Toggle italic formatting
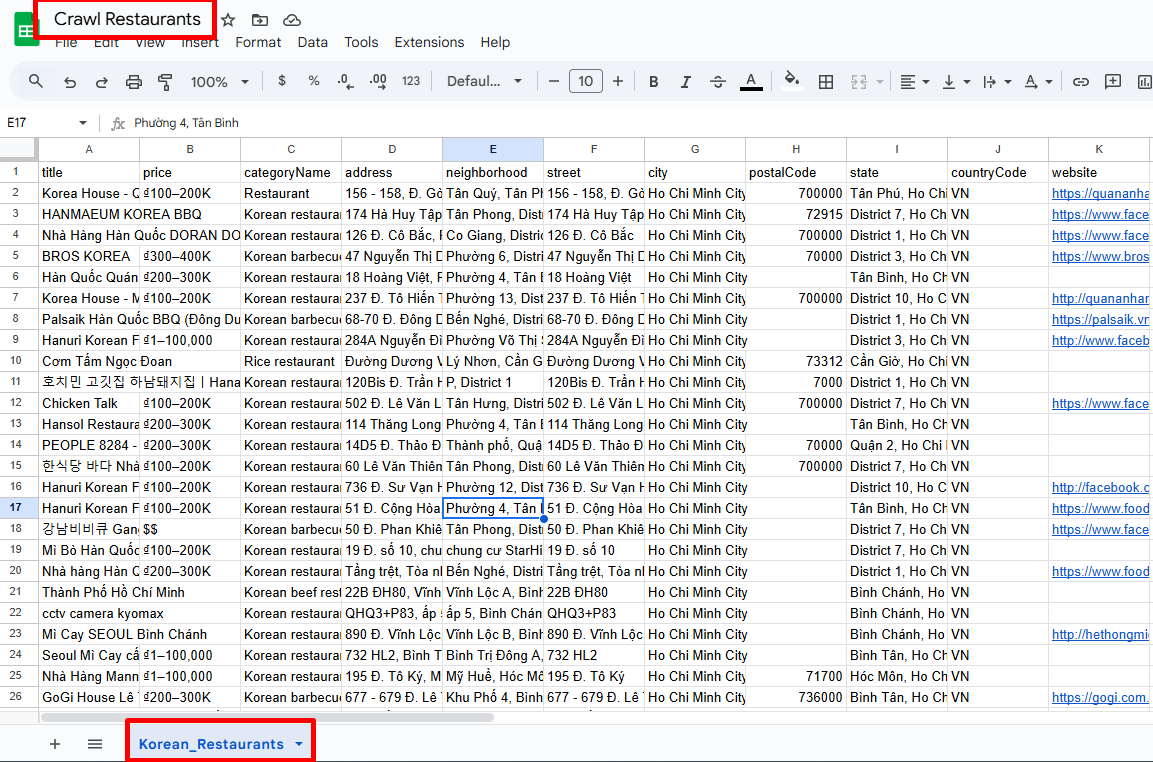 click(685, 82)
